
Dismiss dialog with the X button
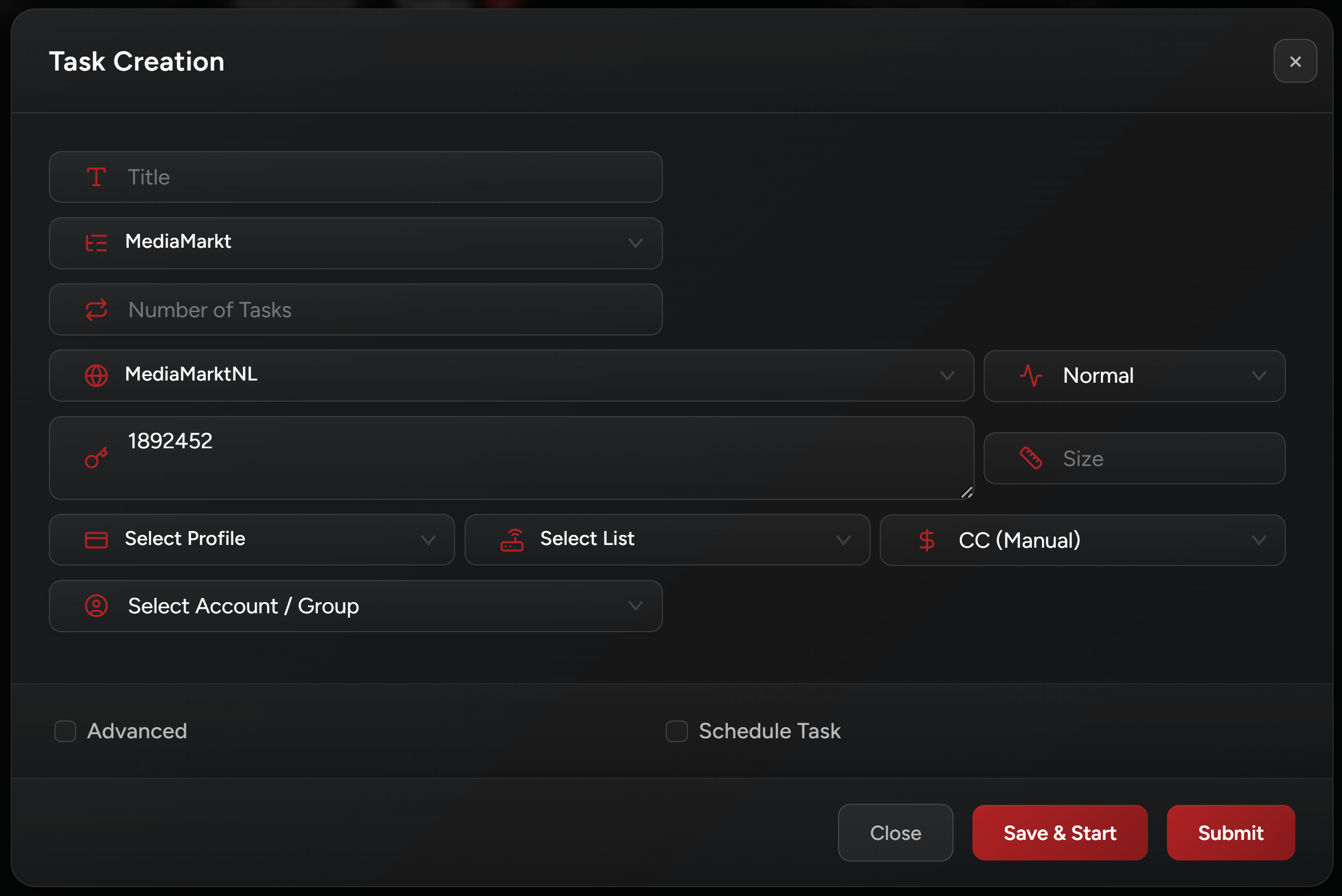coord(1295,61)
